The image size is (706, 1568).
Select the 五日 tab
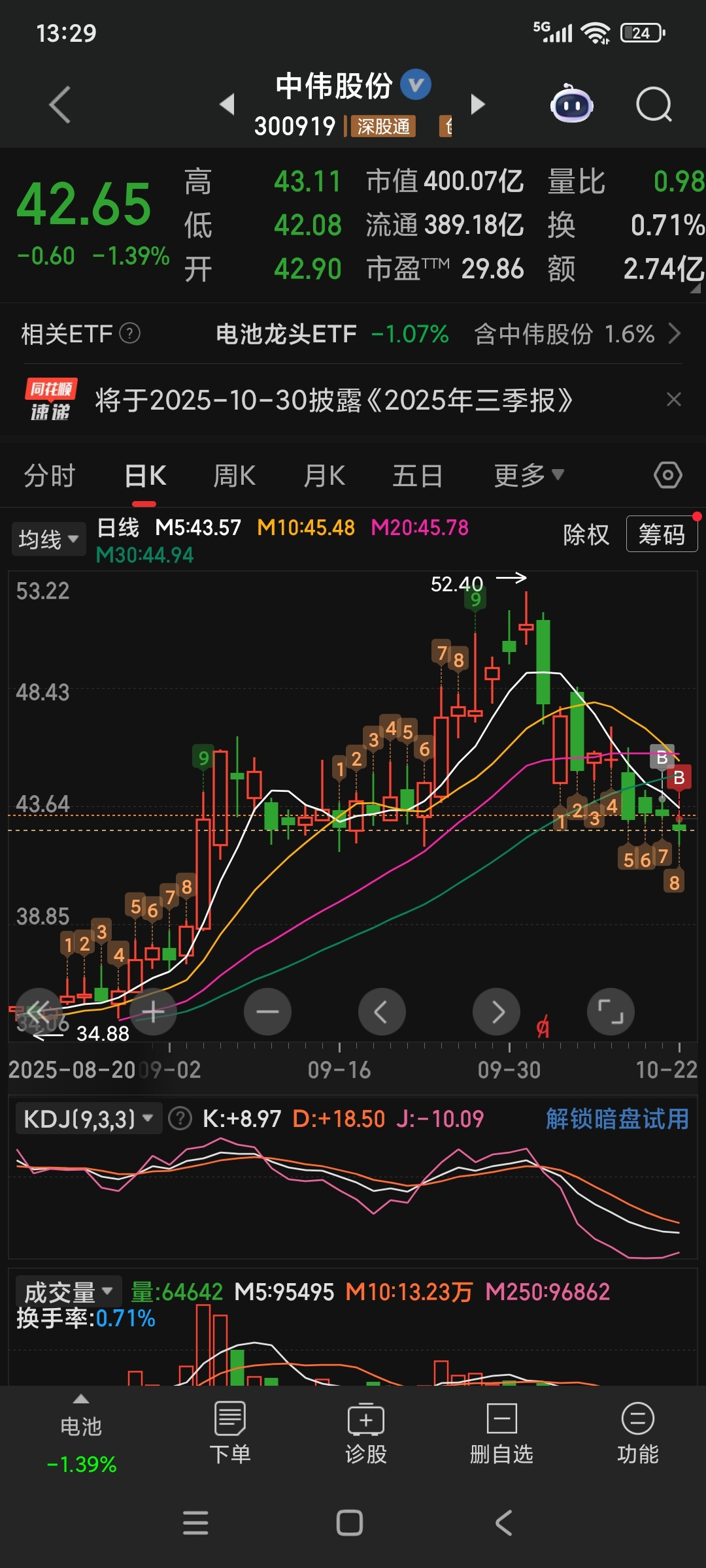tap(417, 476)
